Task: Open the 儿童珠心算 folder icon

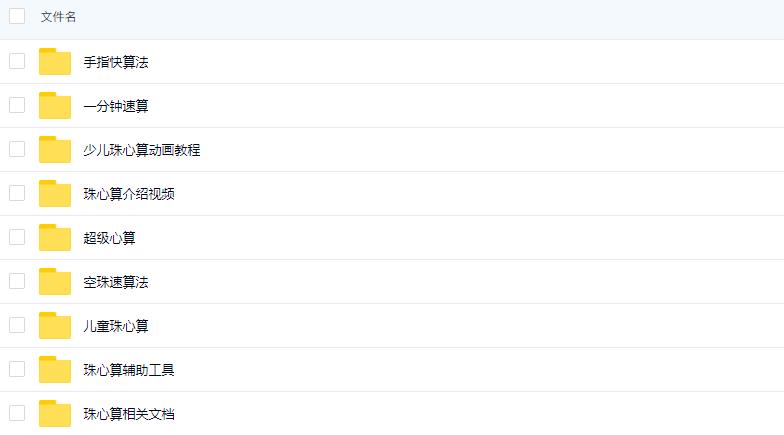Action: tap(55, 326)
